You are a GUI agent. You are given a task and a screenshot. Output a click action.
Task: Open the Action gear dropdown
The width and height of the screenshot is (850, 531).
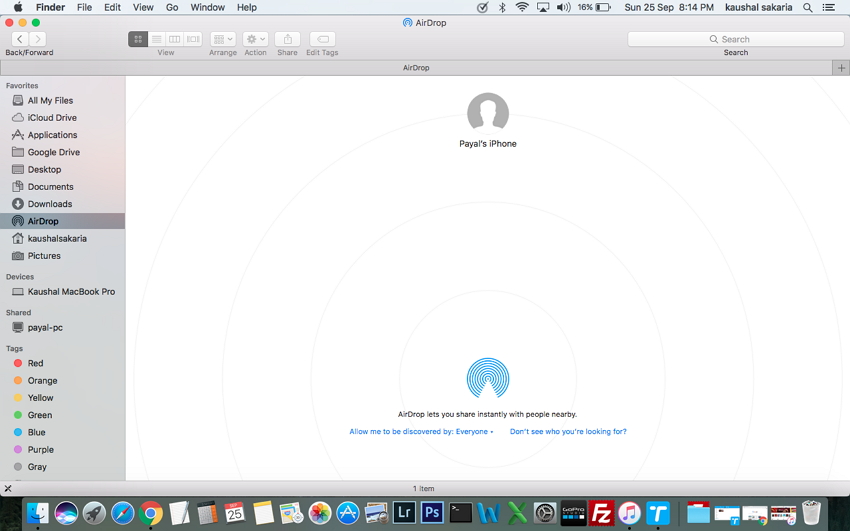click(255, 39)
